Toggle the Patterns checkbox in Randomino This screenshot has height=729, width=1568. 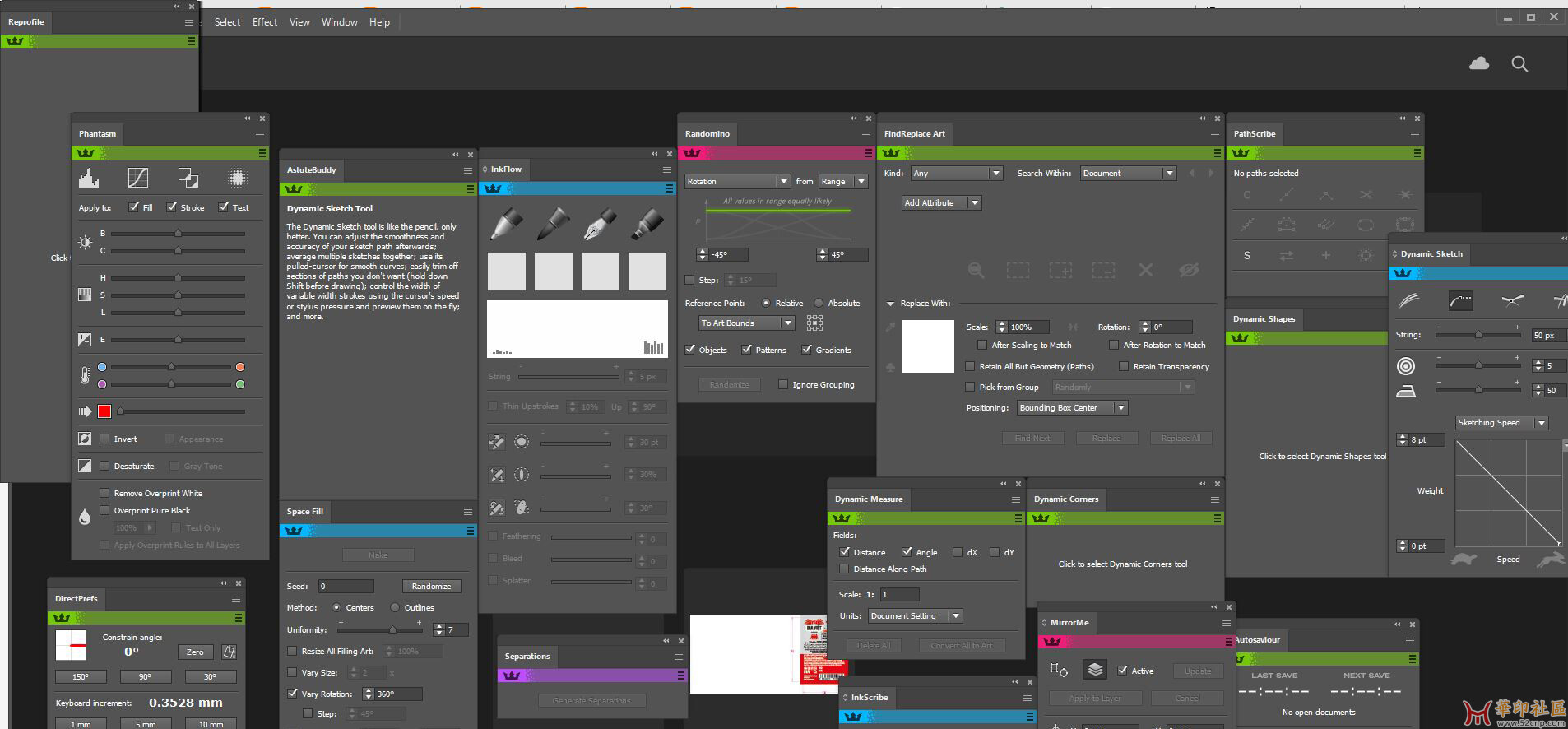click(747, 350)
